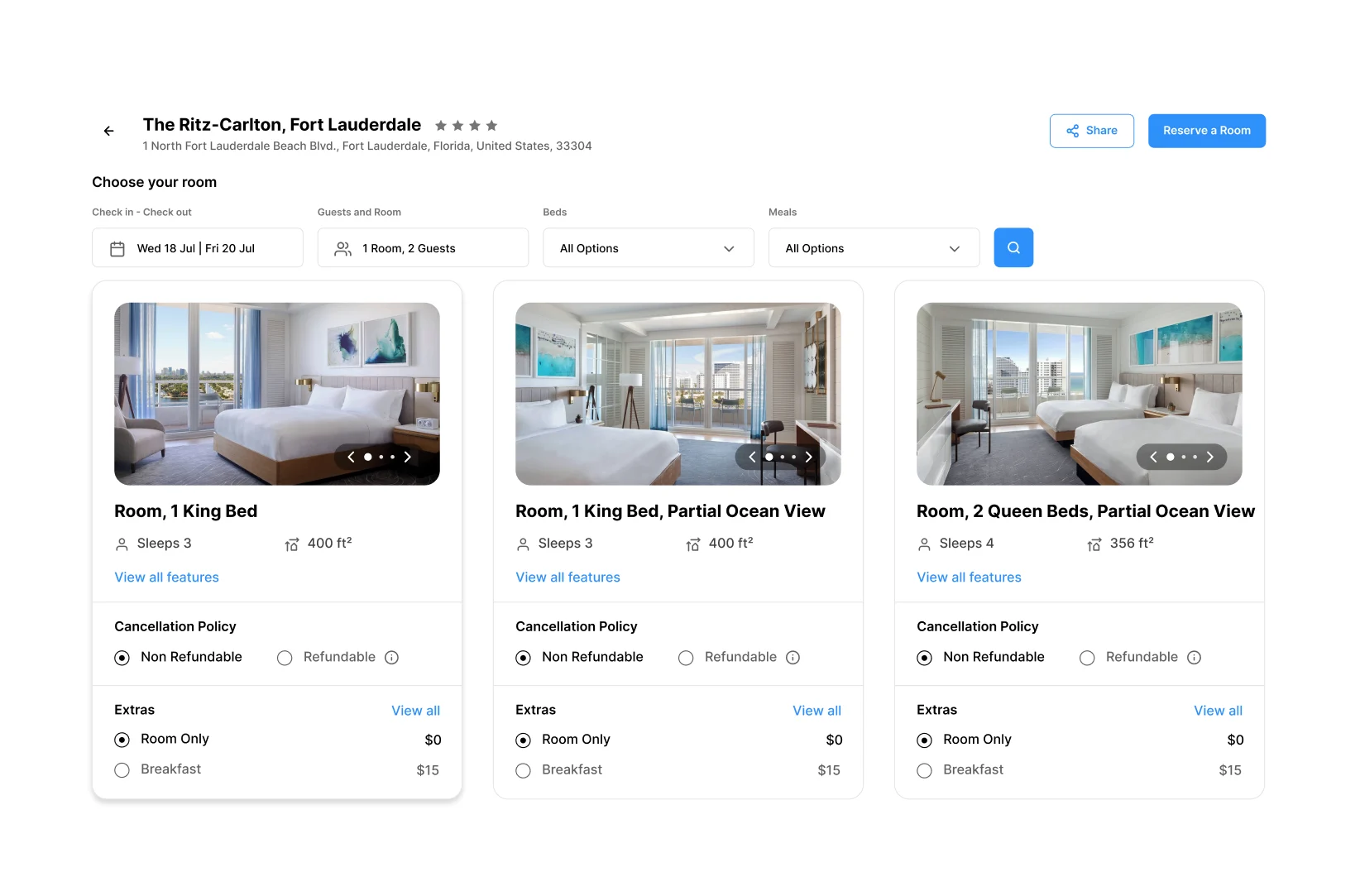This screenshot has width=1360, height=896.
Task: Select Refundable for King Bed Partial Ocean View
Action: [686, 658]
